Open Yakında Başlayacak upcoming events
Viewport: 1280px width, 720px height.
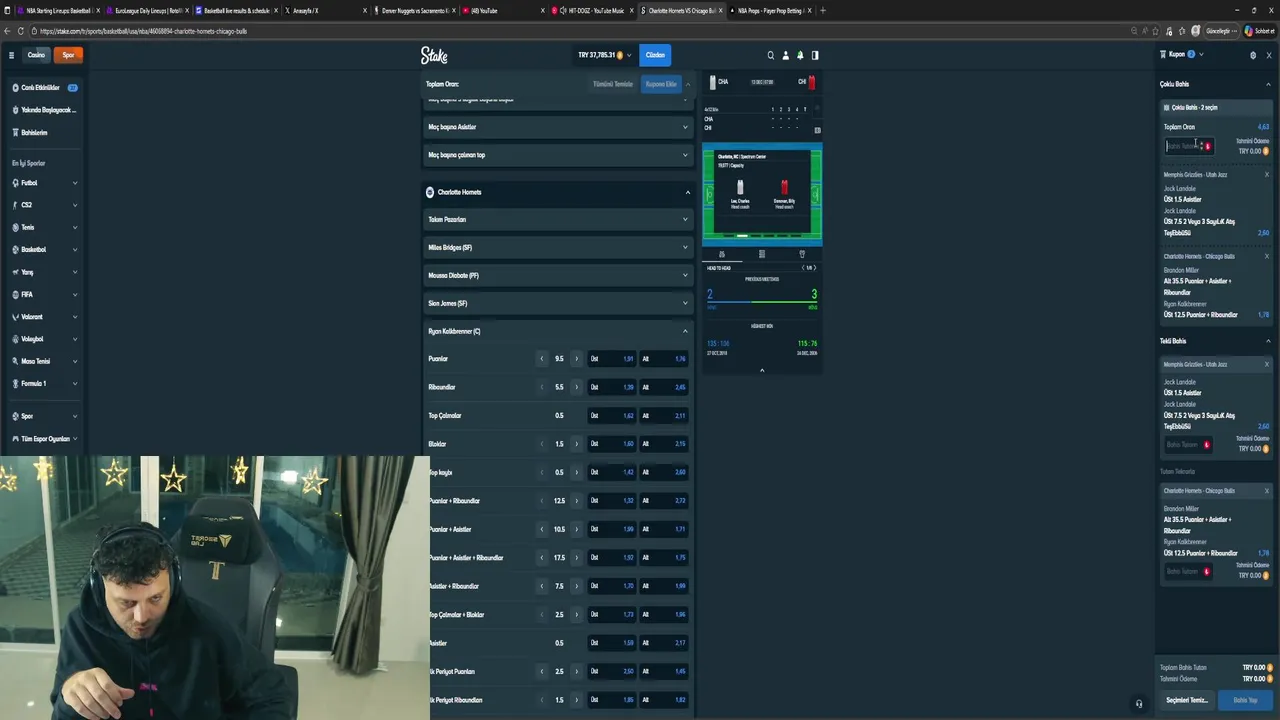45,110
